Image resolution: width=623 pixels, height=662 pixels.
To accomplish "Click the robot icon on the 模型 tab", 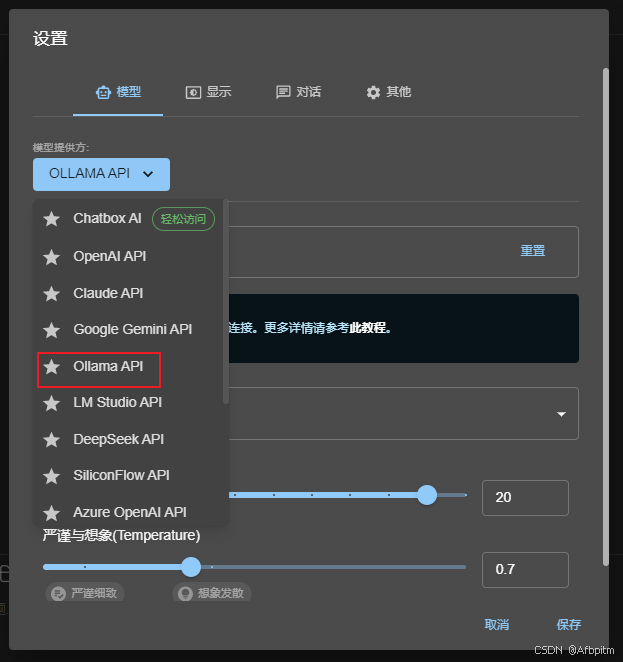I will (x=103, y=92).
